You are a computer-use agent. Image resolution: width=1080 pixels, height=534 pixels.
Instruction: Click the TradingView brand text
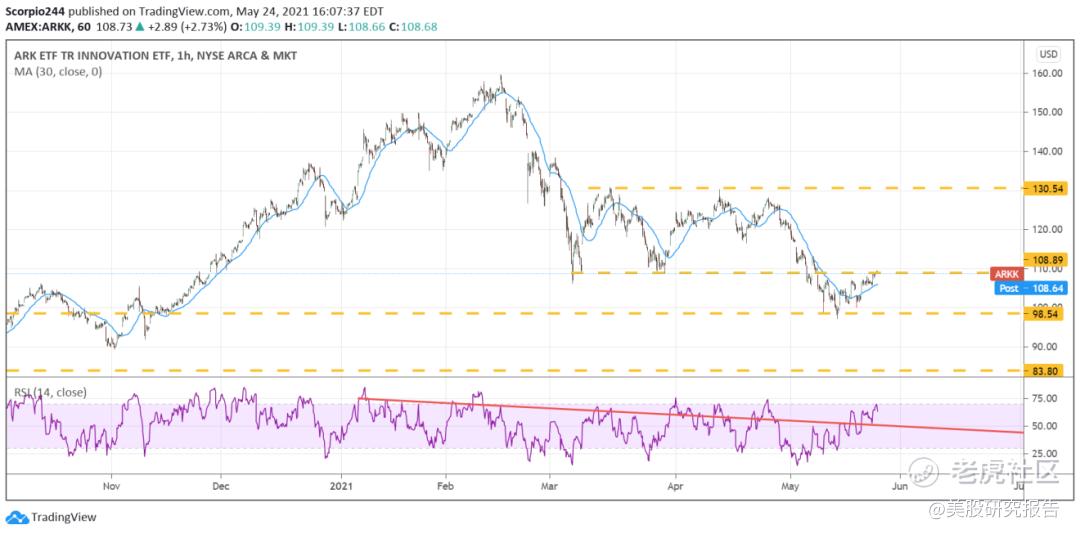pyautogui.click(x=64, y=517)
